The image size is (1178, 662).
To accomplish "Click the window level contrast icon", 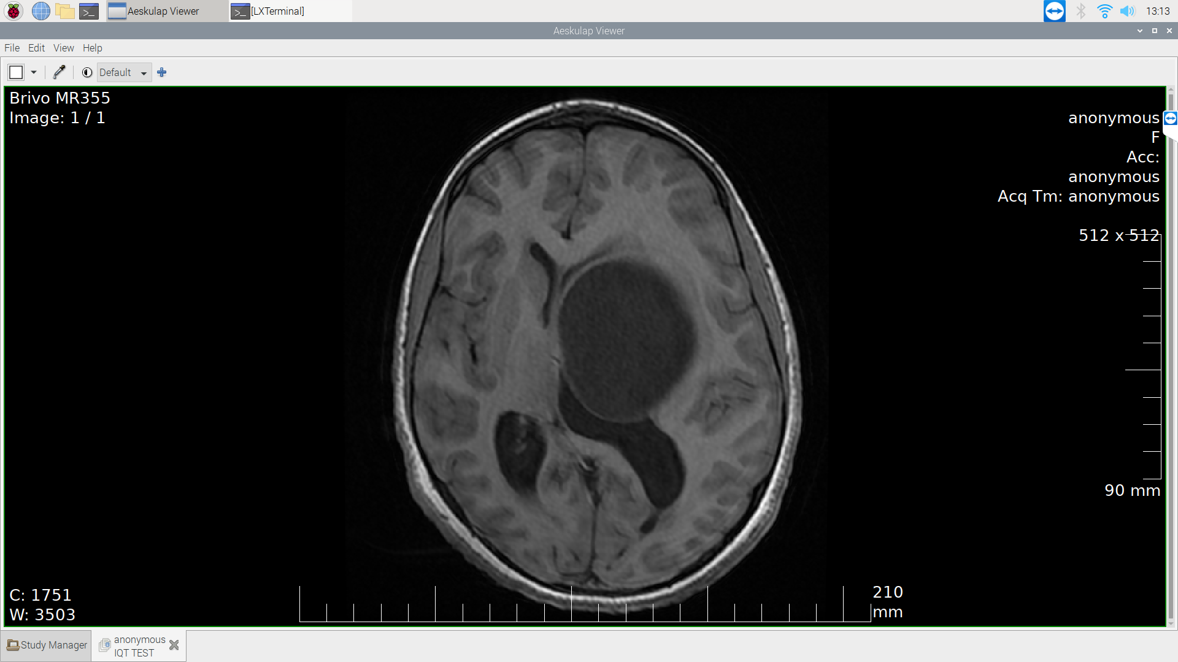I will (x=87, y=72).
